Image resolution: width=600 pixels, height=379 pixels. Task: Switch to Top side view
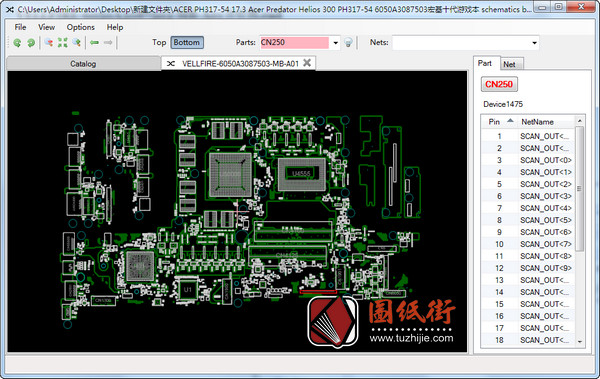click(159, 42)
